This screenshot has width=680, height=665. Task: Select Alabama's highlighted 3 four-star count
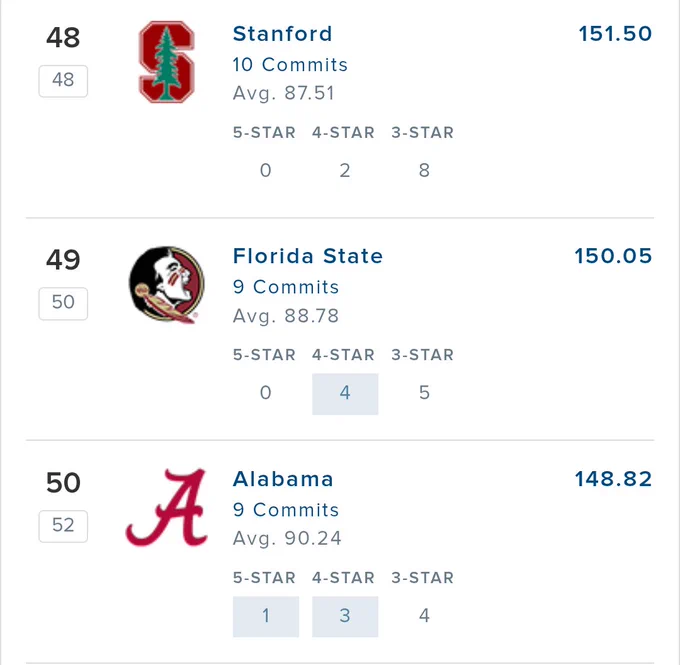coord(345,616)
